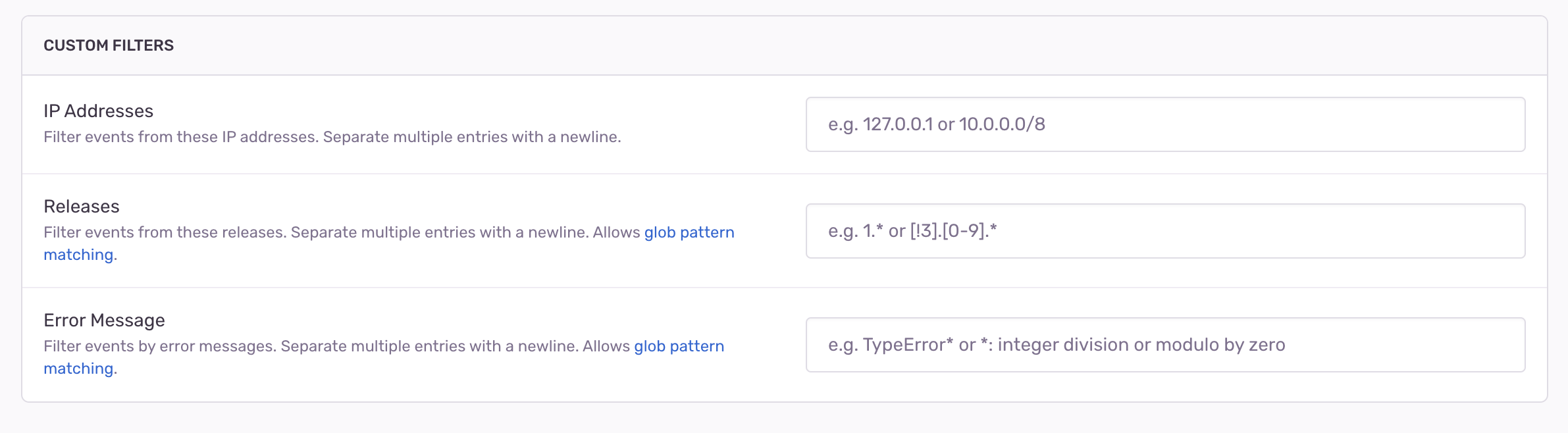Follow the 'matching.' link under Releases
1568x433 pixels.
coord(80,255)
